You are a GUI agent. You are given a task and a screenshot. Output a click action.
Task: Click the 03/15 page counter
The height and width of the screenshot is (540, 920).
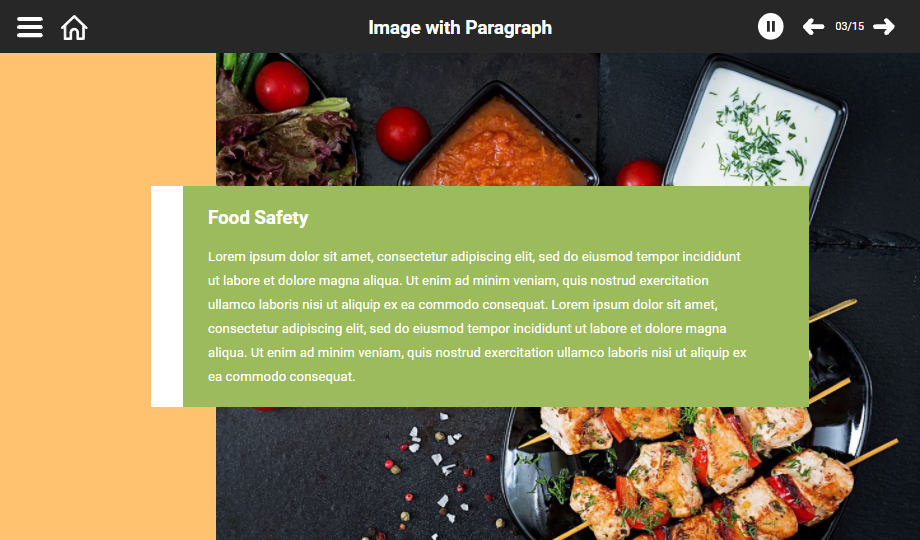[849, 26]
